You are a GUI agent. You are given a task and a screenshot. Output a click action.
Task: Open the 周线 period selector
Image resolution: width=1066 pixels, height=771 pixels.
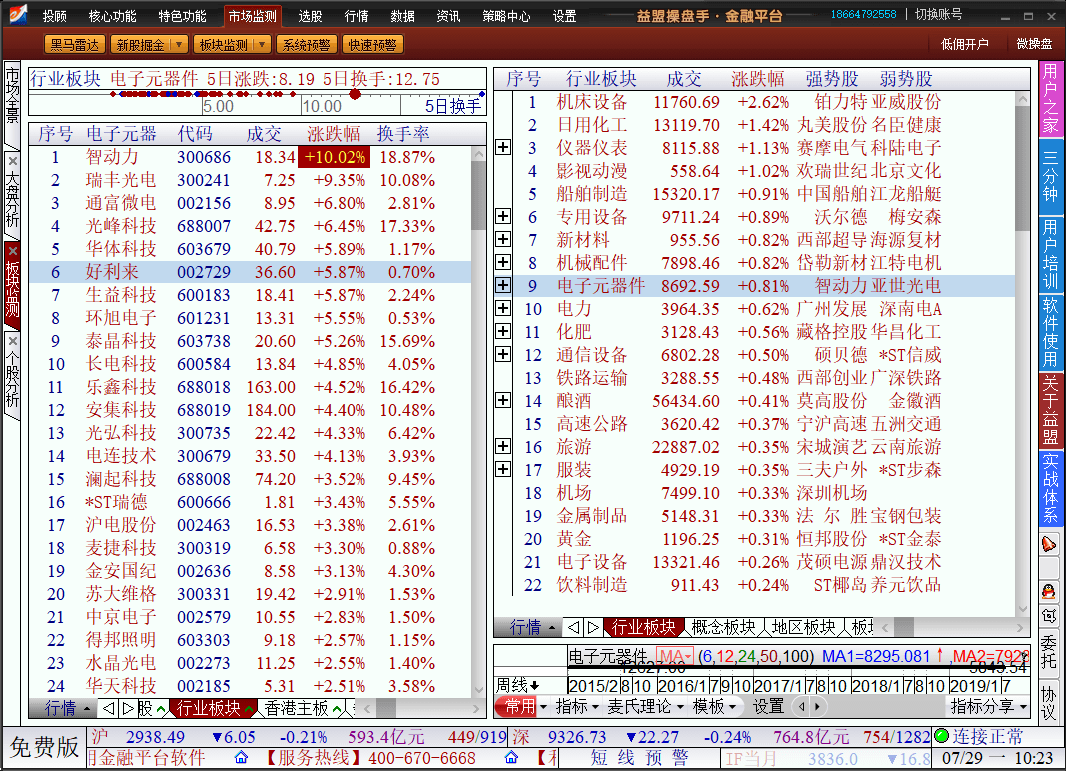tap(517, 685)
